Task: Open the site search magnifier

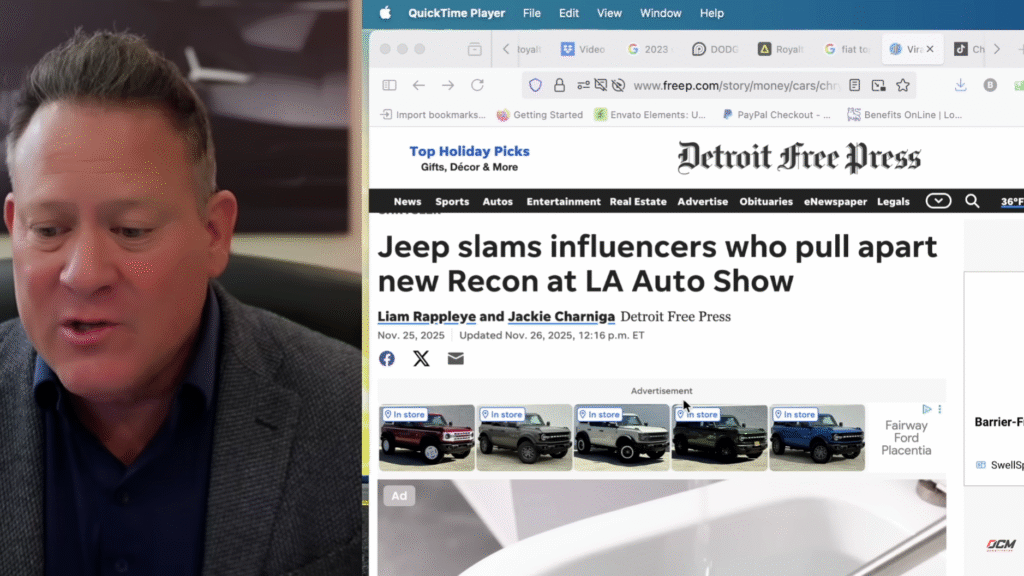Action: click(972, 201)
